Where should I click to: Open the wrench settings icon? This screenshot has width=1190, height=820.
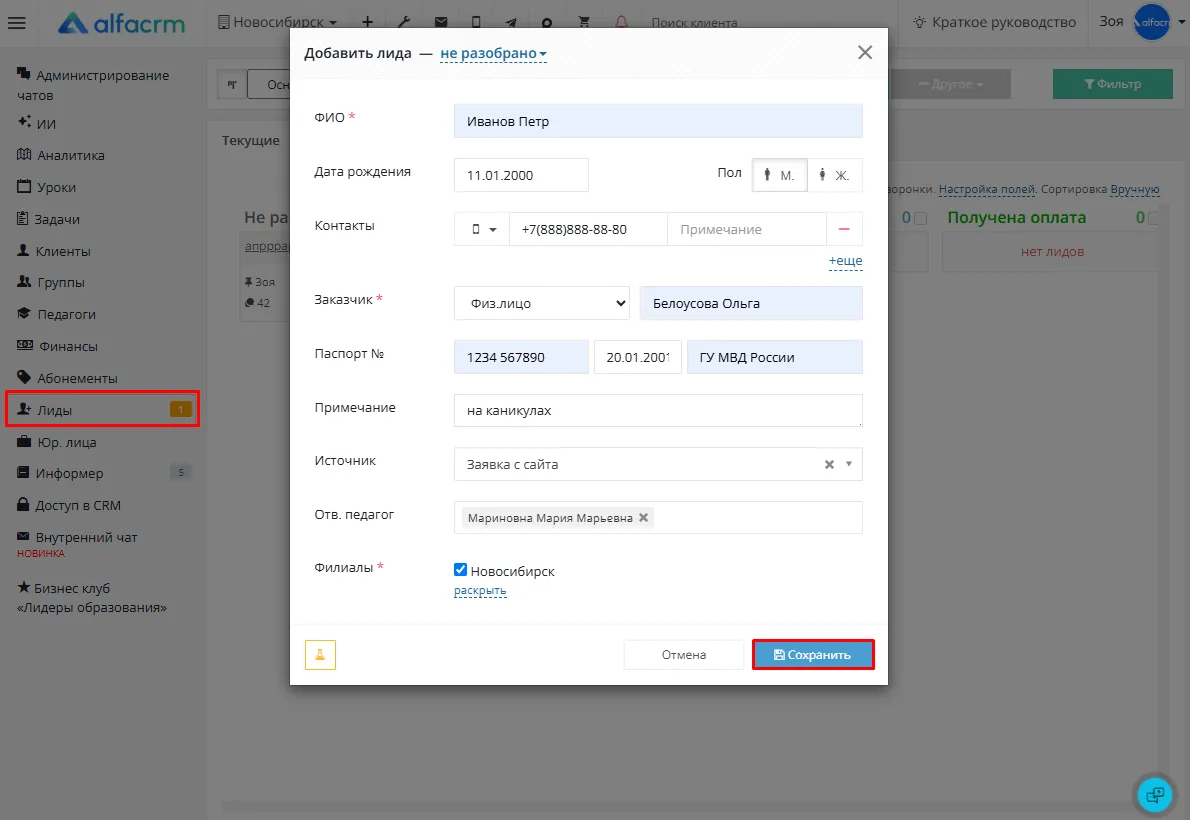tap(404, 22)
